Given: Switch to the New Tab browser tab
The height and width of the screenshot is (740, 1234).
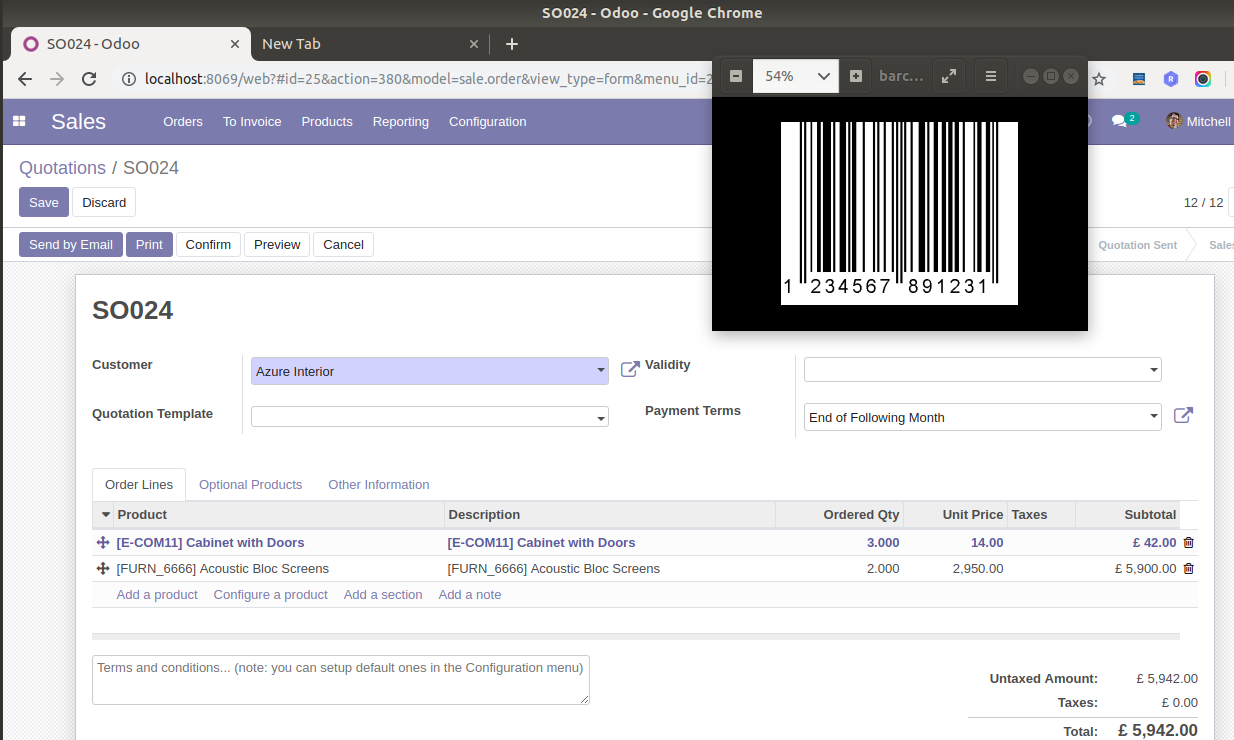Looking at the screenshot, I should [368, 44].
